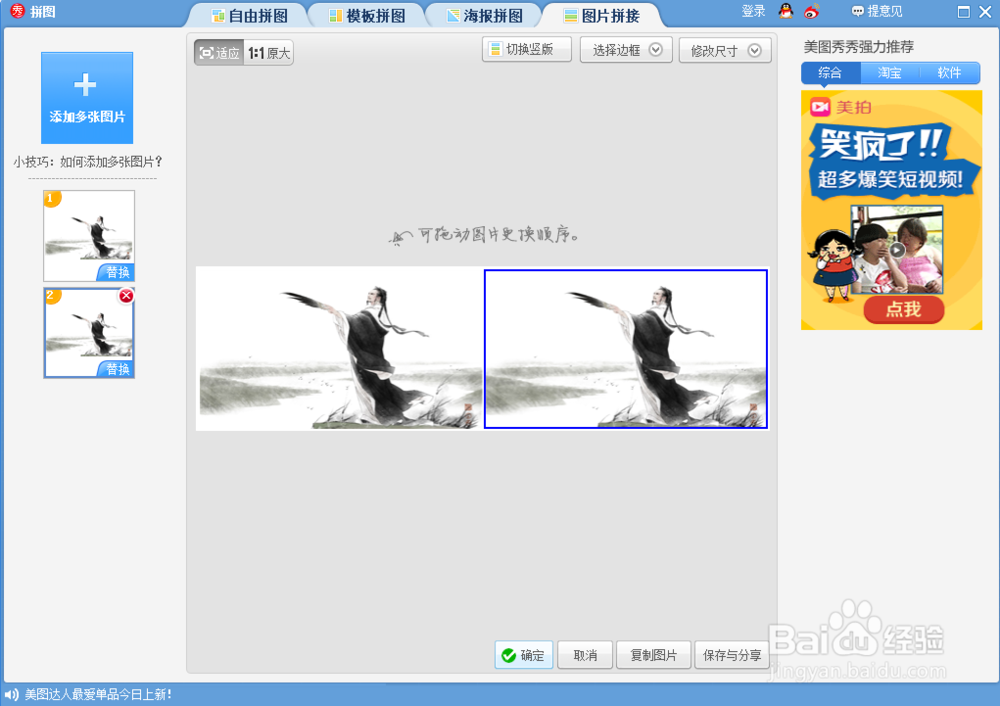Image resolution: width=1000 pixels, height=706 pixels.
Task: Select the blue-outlined right canvas image
Action: click(626, 349)
